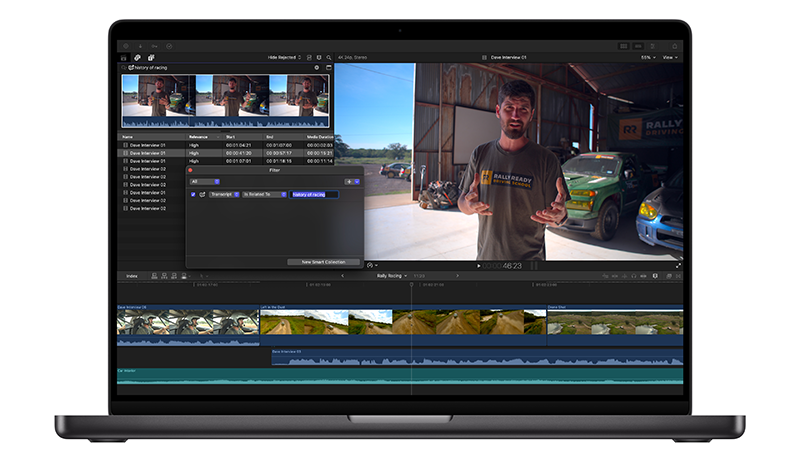Click the history of racing filter text field

(x=314, y=194)
